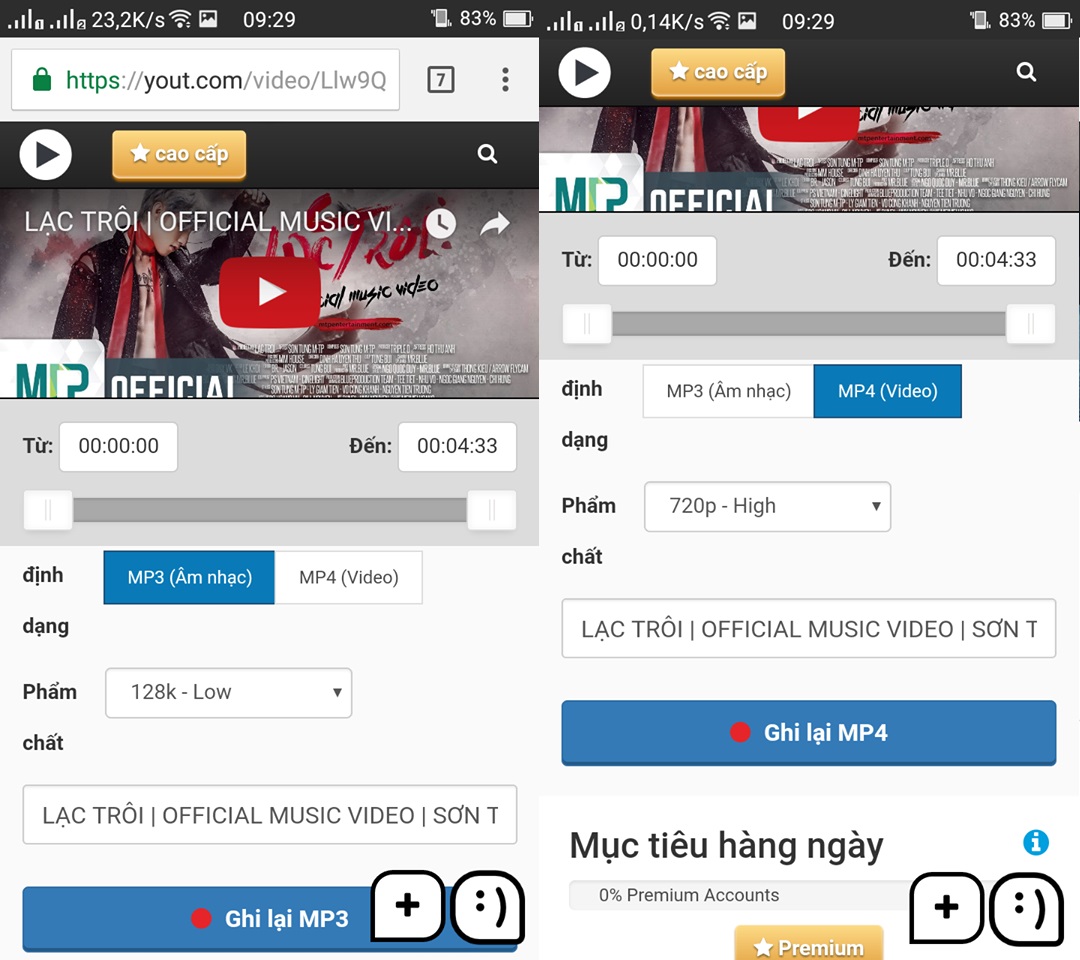Select MP3 (Âm nhạc) format in right screen
The image size is (1080, 960).
[729, 391]
